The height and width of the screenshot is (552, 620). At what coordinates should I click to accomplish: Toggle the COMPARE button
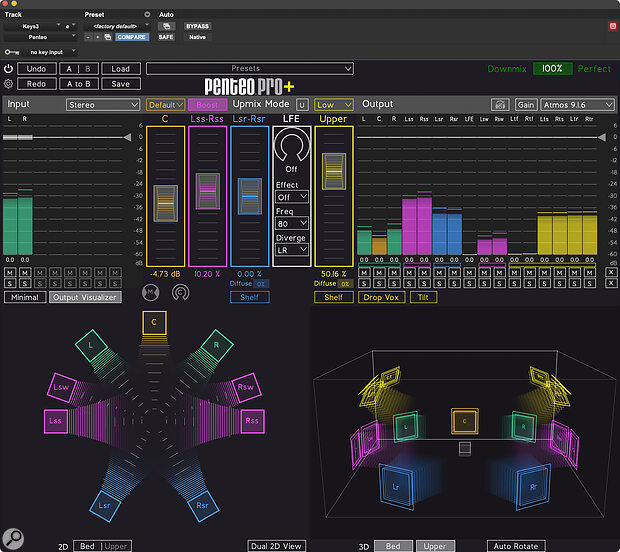(x=132, y=37)
